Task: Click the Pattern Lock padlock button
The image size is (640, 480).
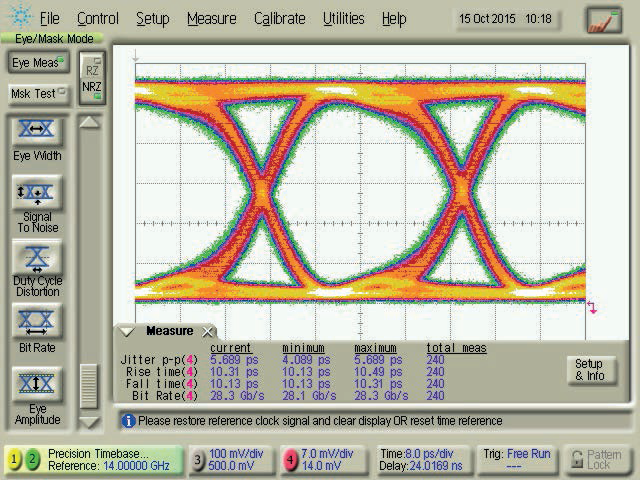Action: 597,459
